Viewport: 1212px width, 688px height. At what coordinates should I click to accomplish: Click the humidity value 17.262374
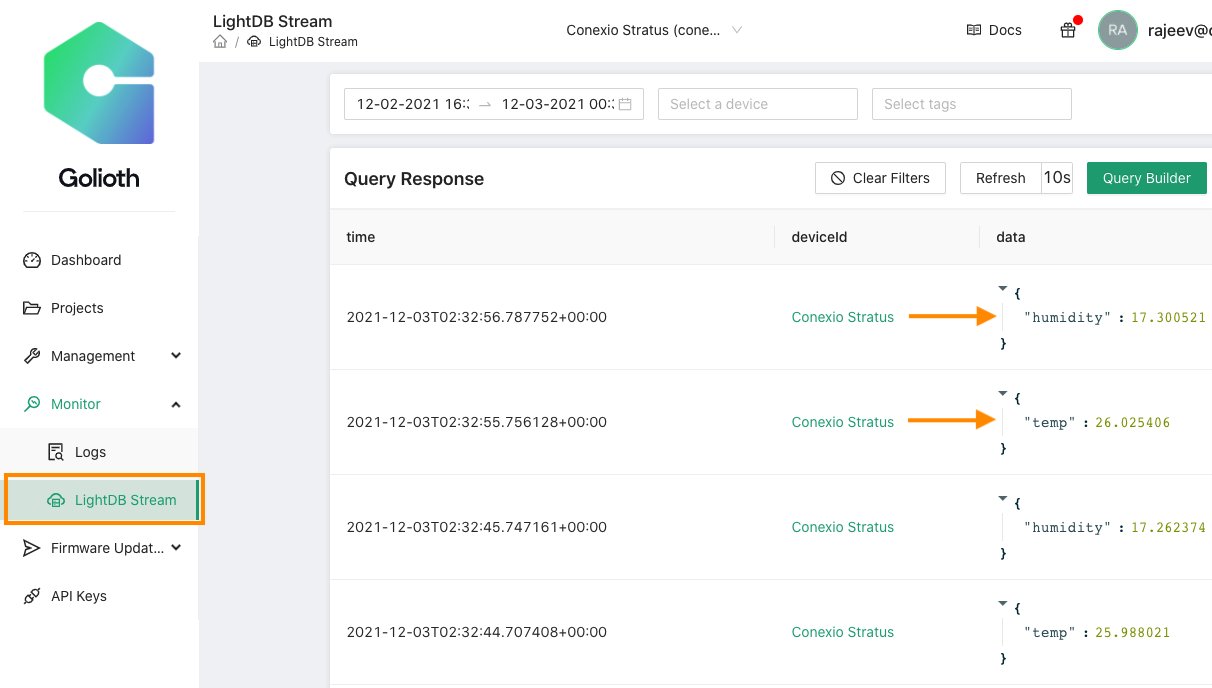1168,527
